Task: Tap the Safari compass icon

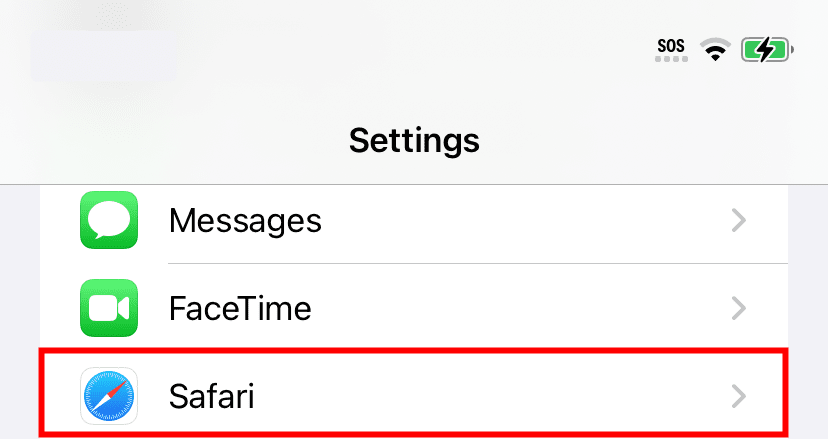Action: click(108, 396)
